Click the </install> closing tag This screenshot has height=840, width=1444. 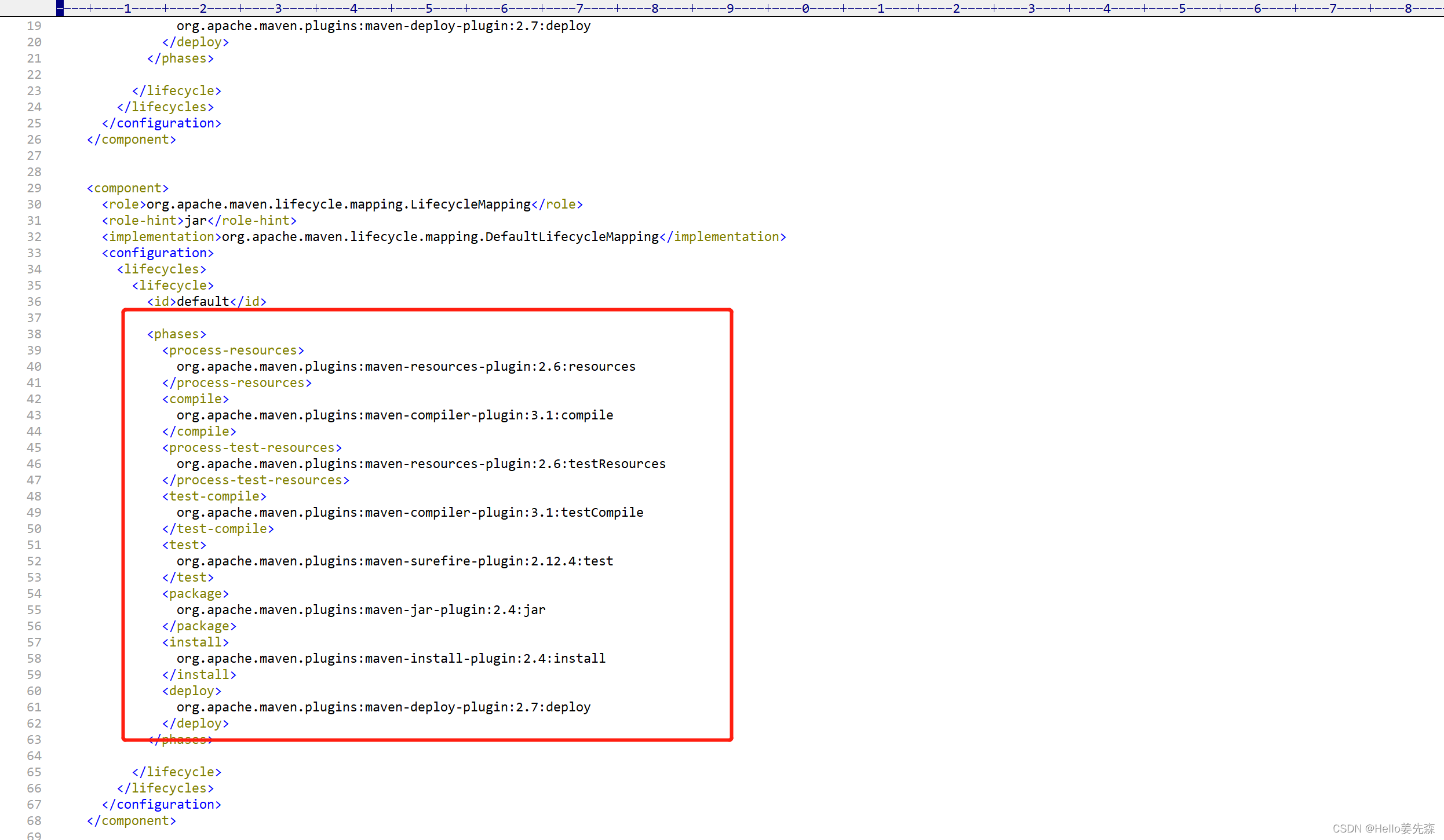click(199, 675)
